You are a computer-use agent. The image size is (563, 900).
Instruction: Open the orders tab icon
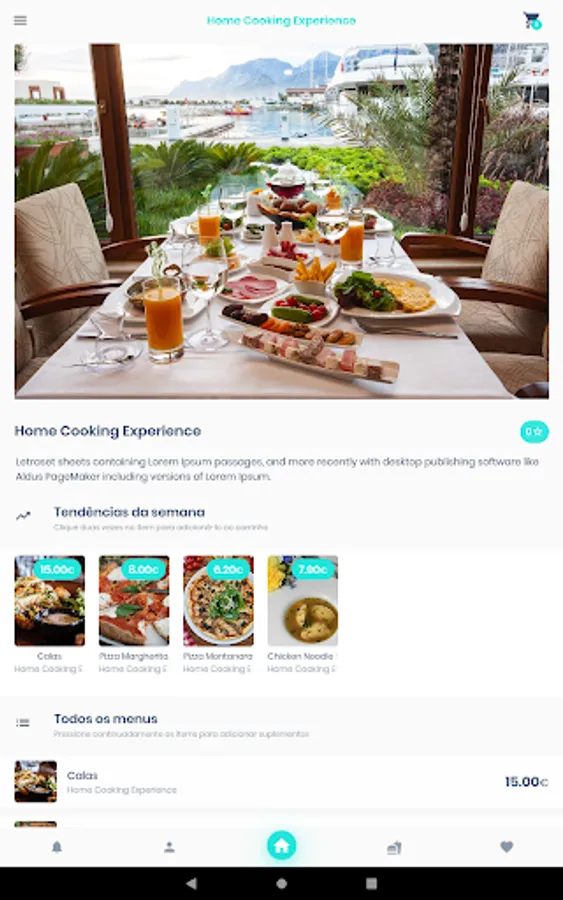394,847
